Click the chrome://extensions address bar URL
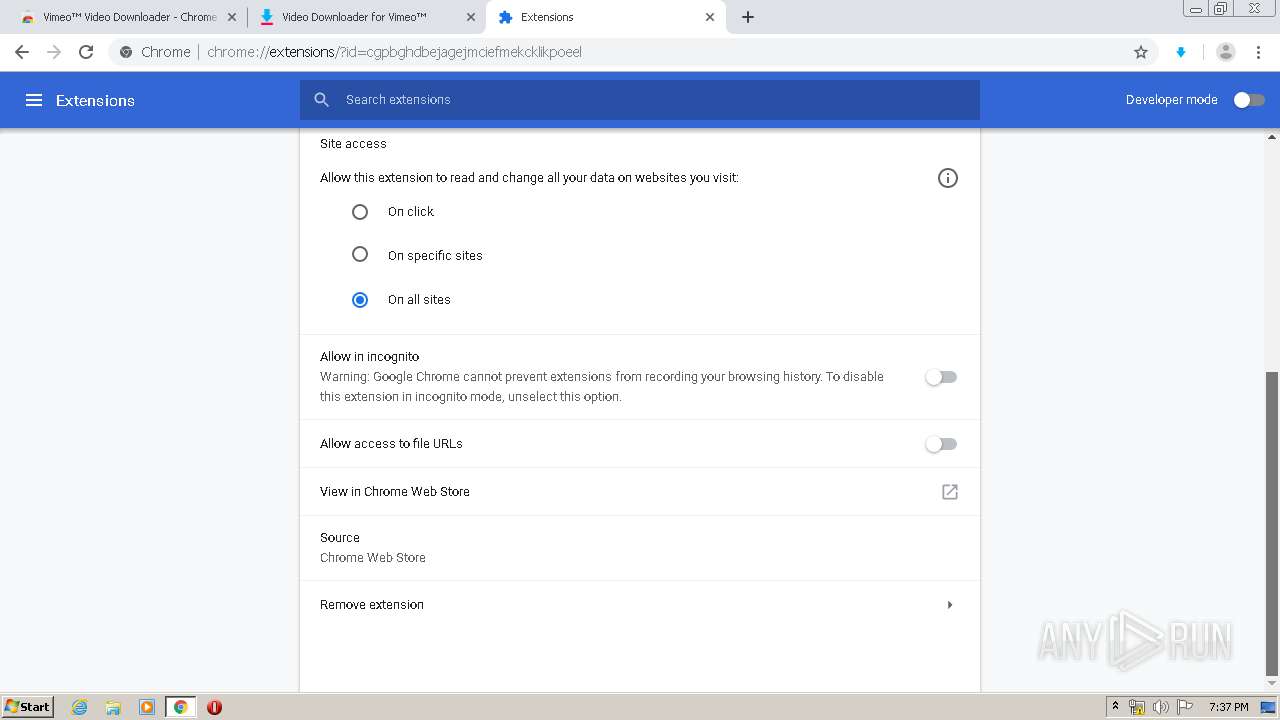The height and width of the screenshot is (720, 1280). click(394, 52)
